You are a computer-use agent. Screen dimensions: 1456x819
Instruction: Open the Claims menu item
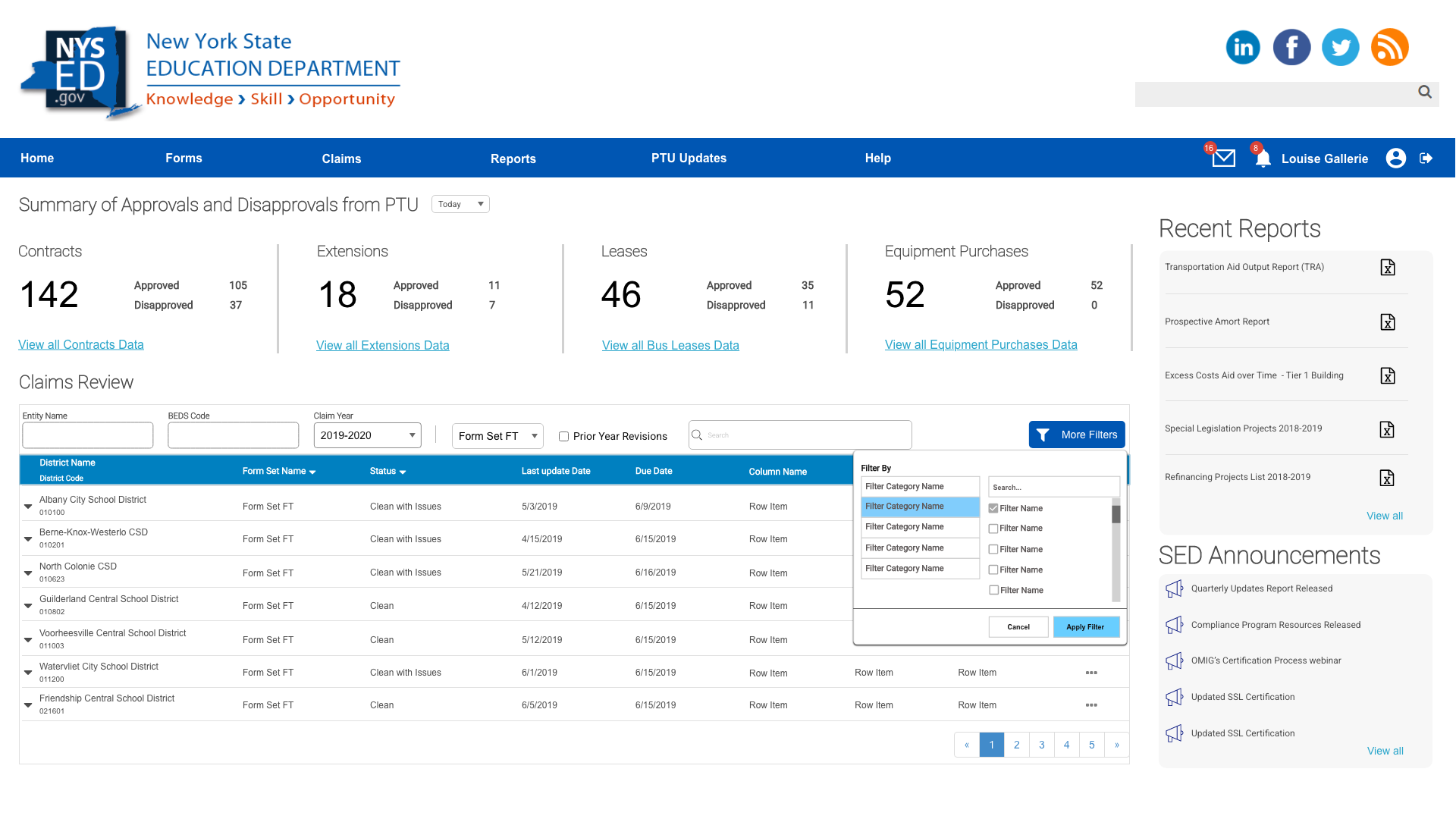coord(341,158)
